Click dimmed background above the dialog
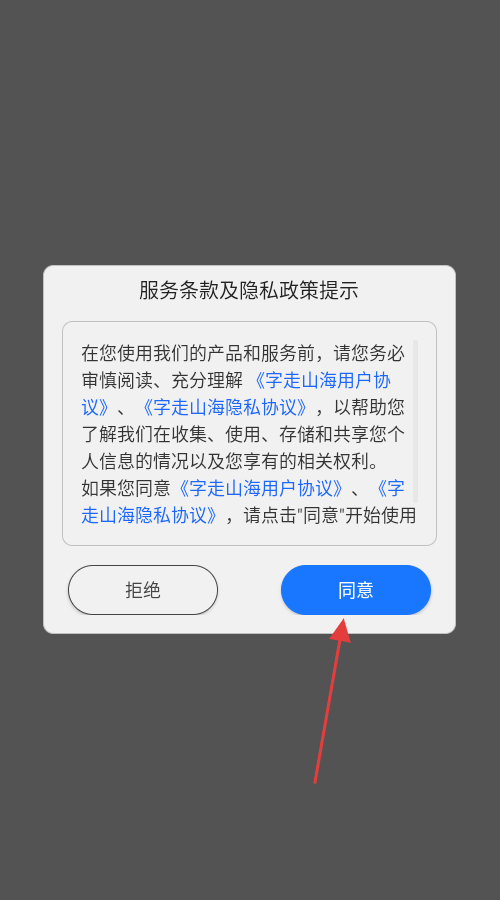The height and width of the screenshot is (900, 500). pos(250,132)
